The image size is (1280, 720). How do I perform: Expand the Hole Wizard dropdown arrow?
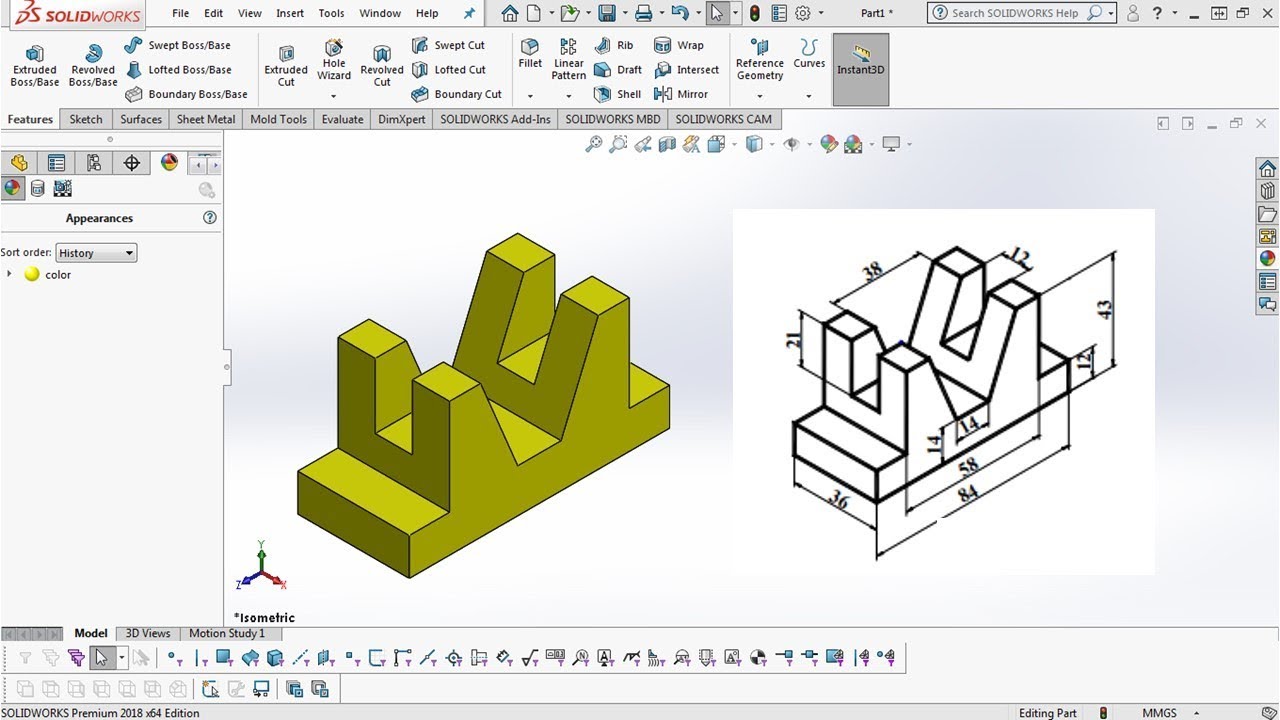point(334,96)
